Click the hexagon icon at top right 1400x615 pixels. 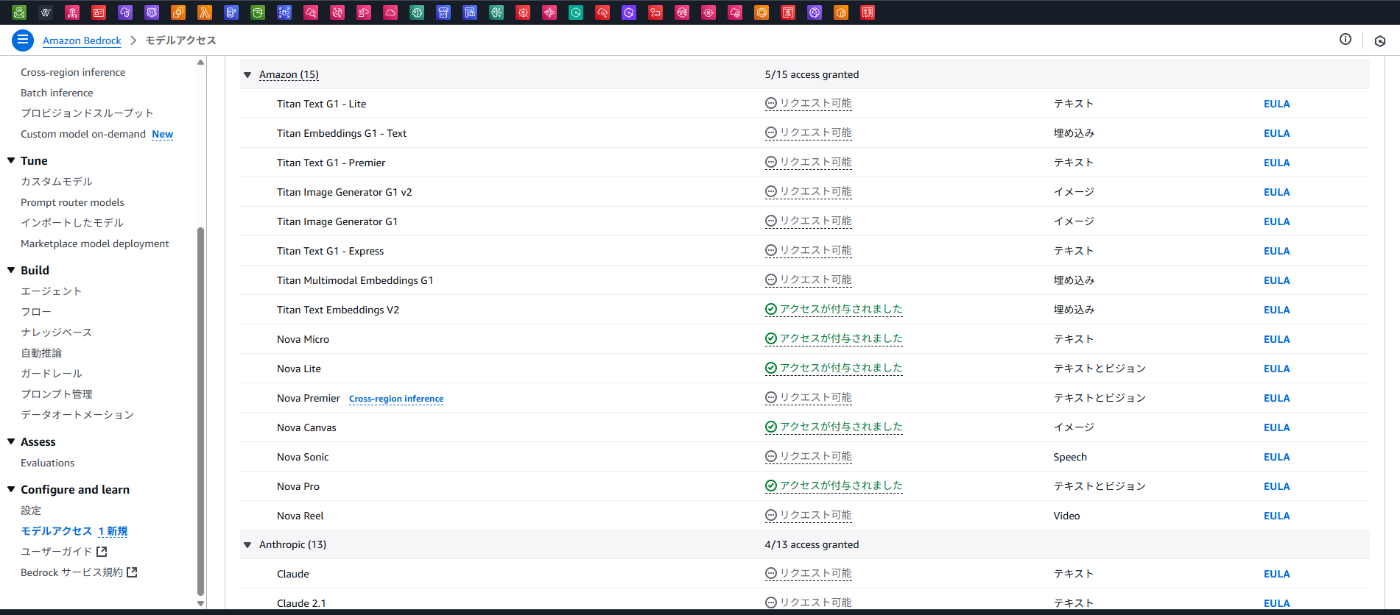coord(1380,41)
